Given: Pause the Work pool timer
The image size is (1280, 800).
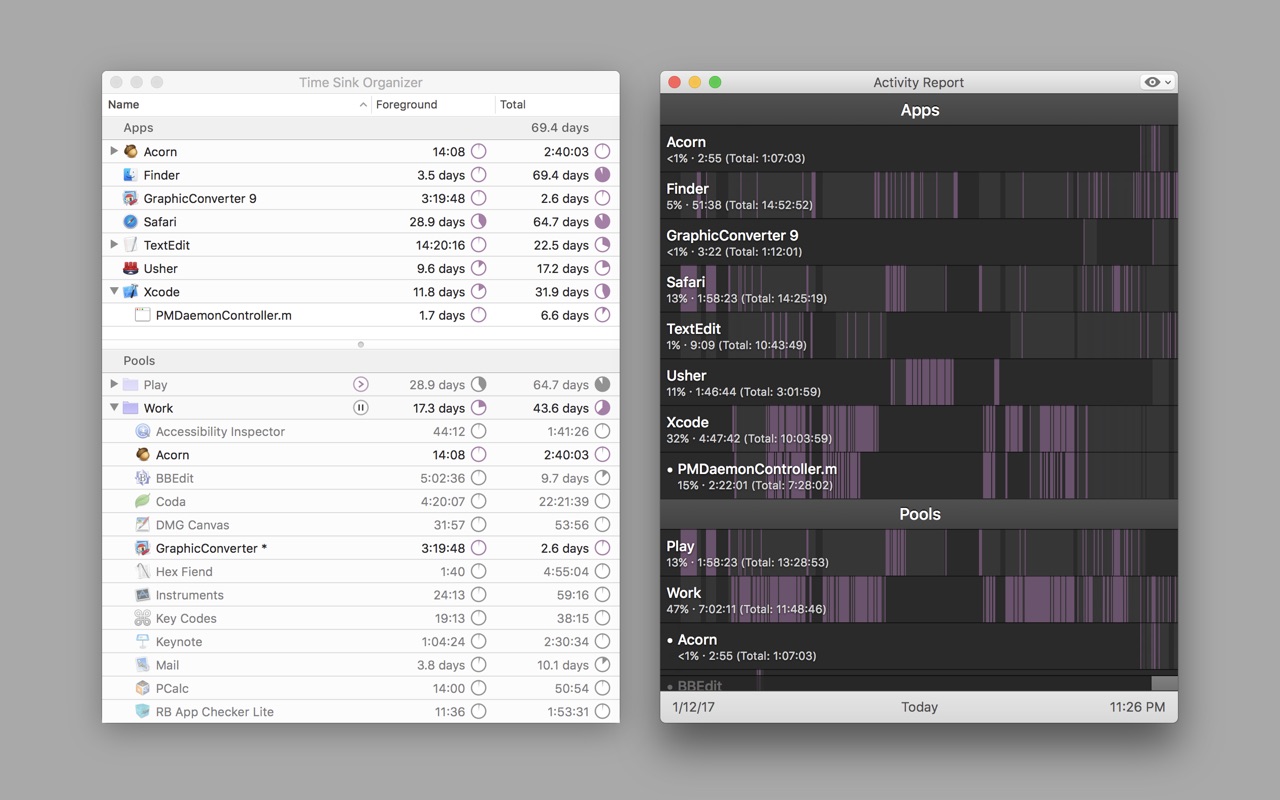Looking at the screenshot, I should click(361, 408).
